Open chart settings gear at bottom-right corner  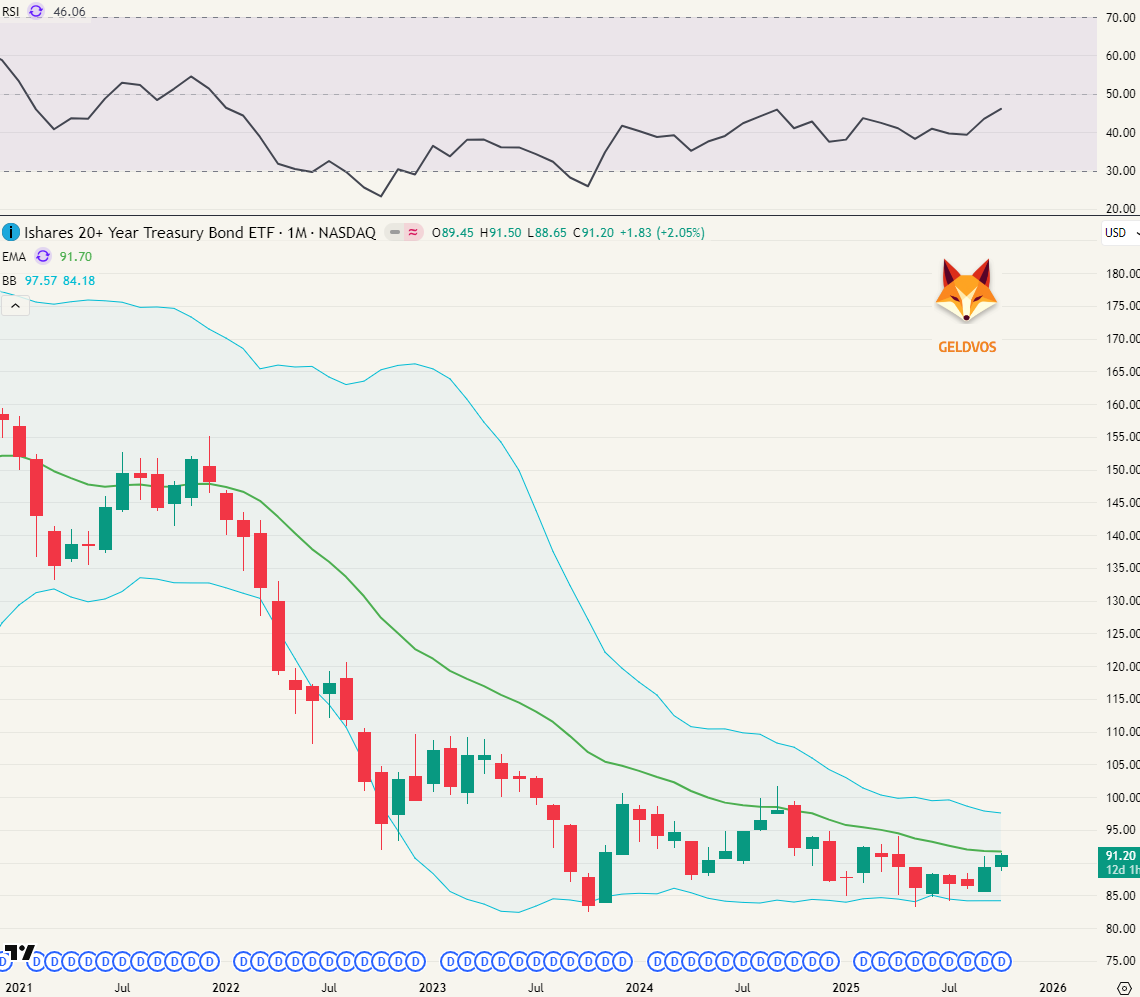pyautogui.click(x=1123, y=987)
